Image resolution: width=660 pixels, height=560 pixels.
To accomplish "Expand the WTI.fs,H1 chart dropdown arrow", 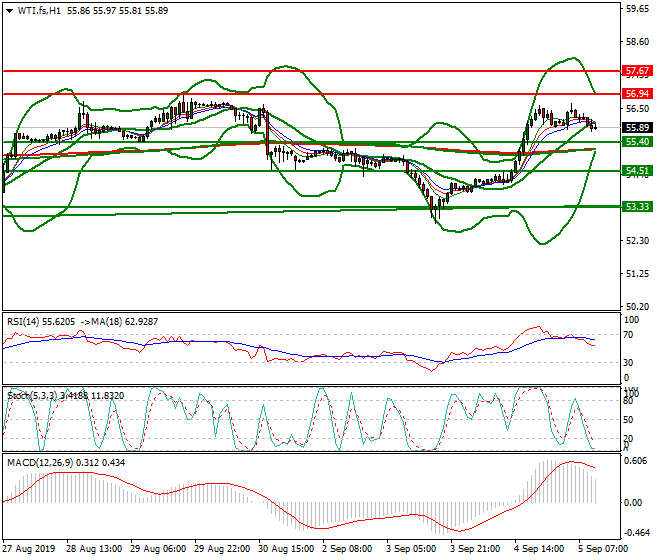I will [9, 10].
